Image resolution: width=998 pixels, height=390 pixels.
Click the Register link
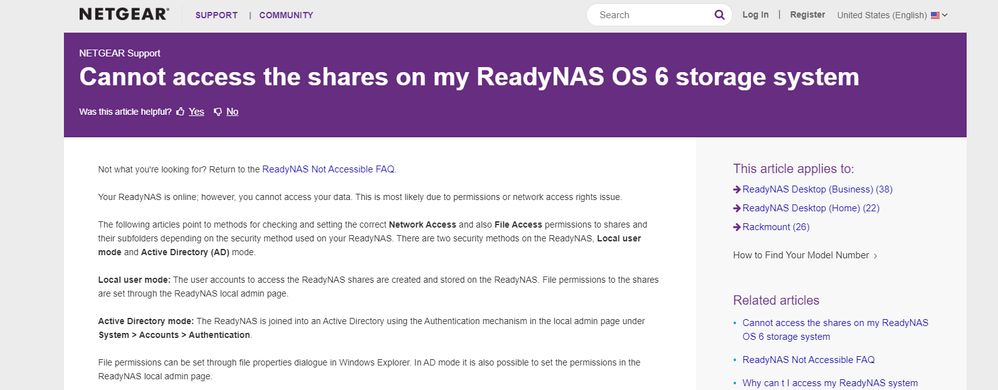pos(808,15)
